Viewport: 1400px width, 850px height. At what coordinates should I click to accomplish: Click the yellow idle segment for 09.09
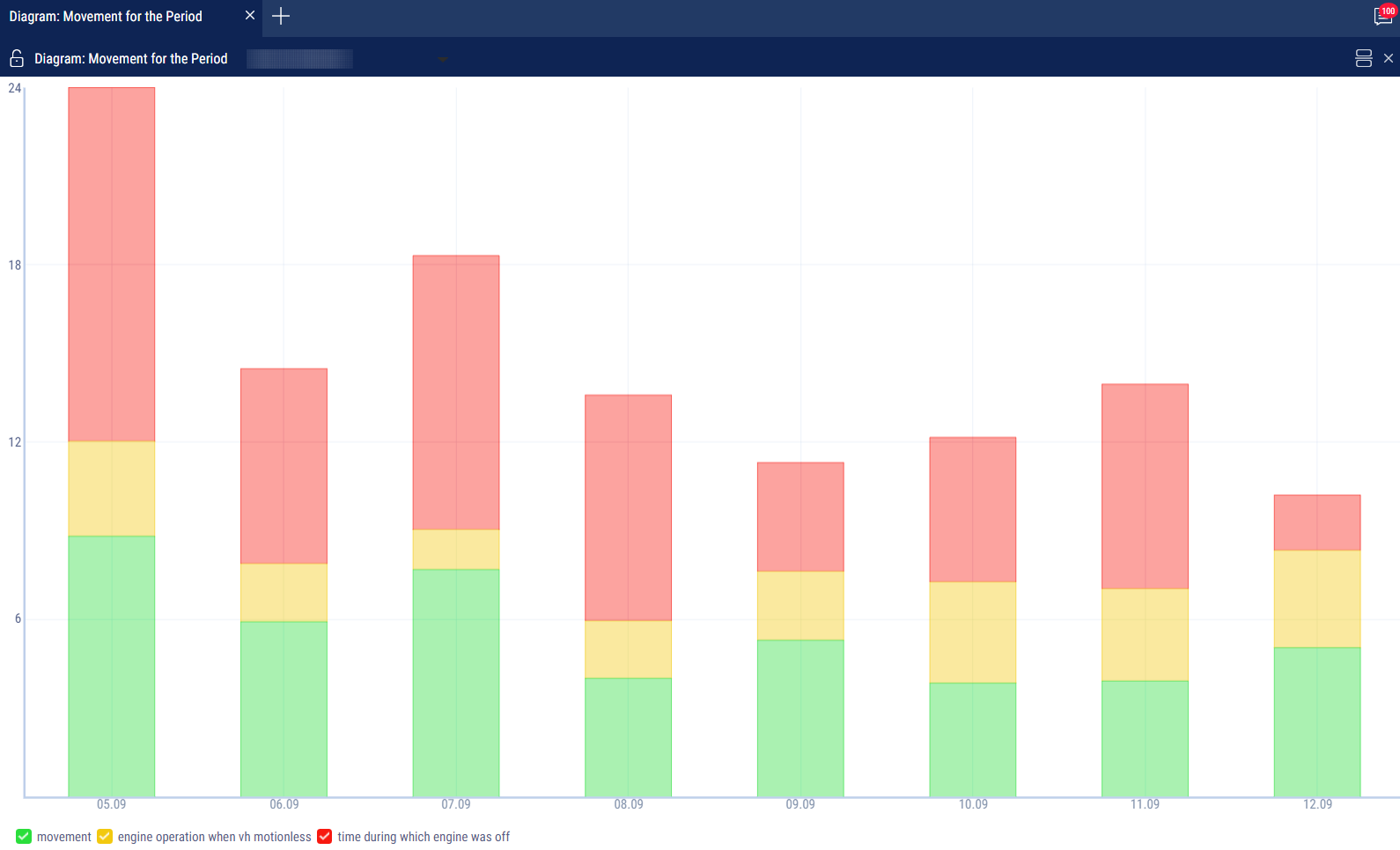tap(800, 606)
